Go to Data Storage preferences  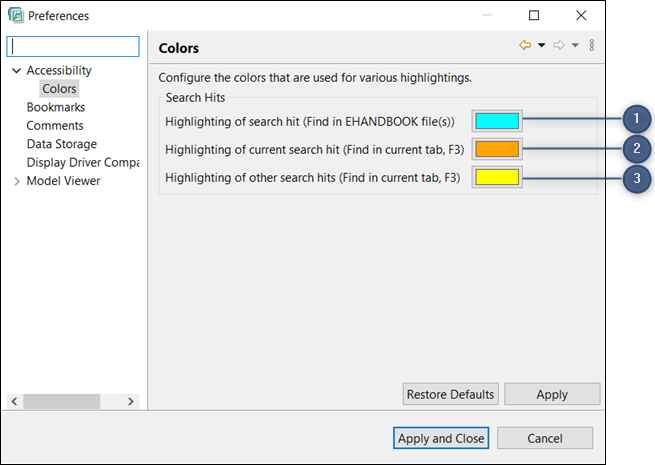point(61,144)
